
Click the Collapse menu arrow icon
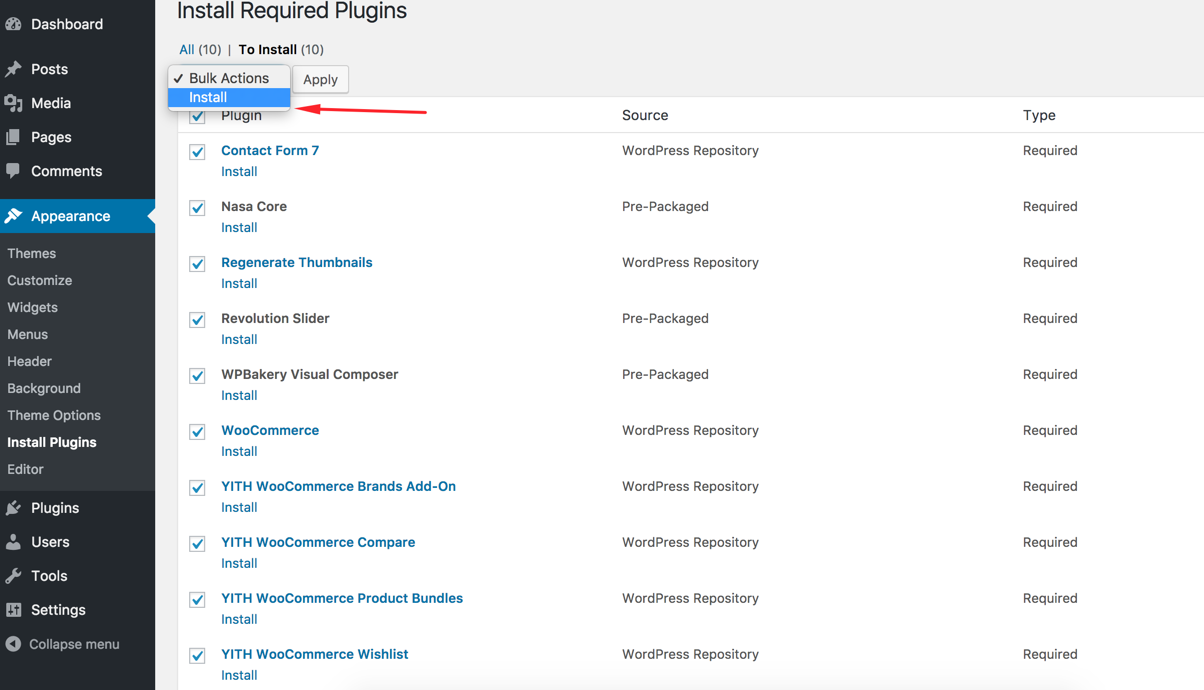[x=14, y=644]
